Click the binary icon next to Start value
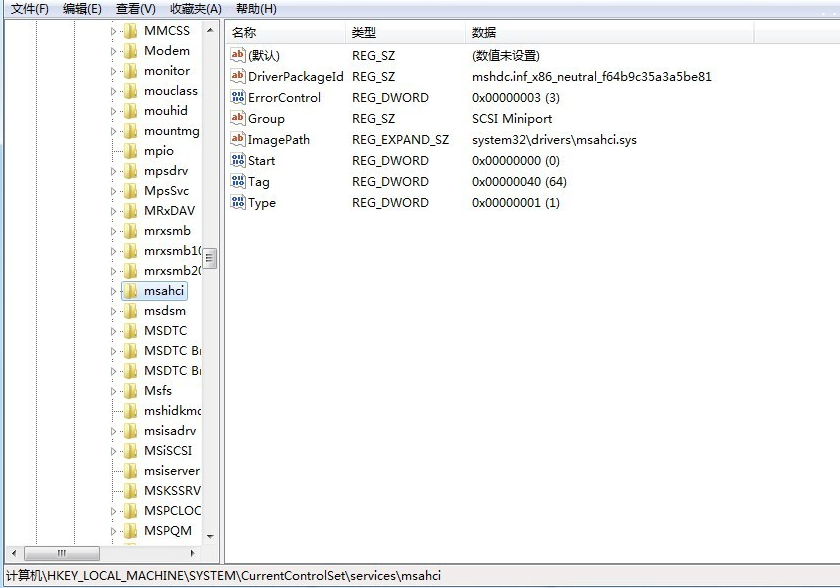Screen dimensions: 840x588 238,161
